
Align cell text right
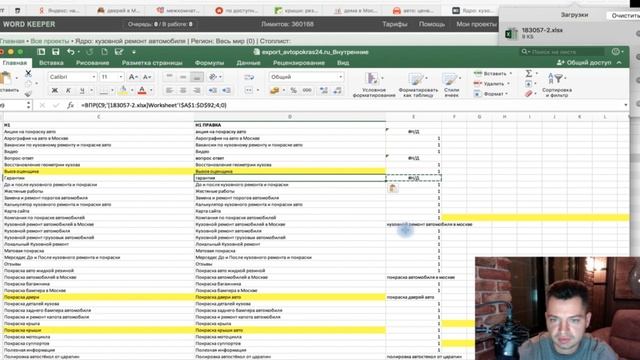coord(197,90)
